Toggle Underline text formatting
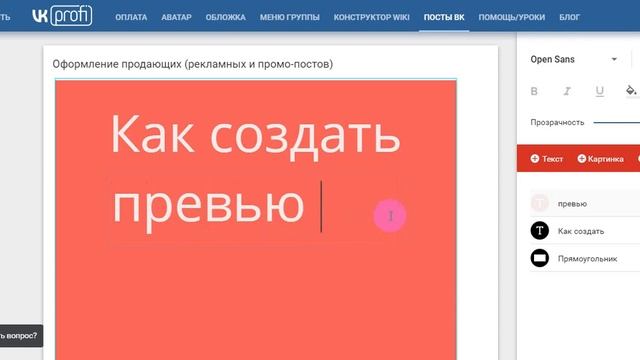 click(x=599, y=91)
